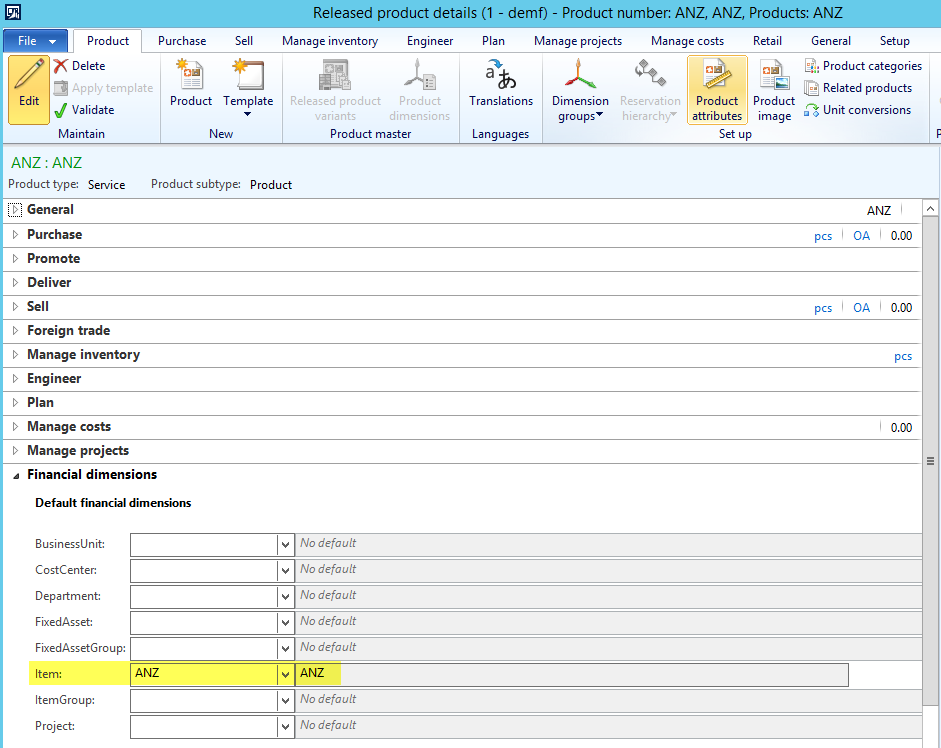Open the File menu
Viewport: 941px width, 748px height.
click(36, 41)
